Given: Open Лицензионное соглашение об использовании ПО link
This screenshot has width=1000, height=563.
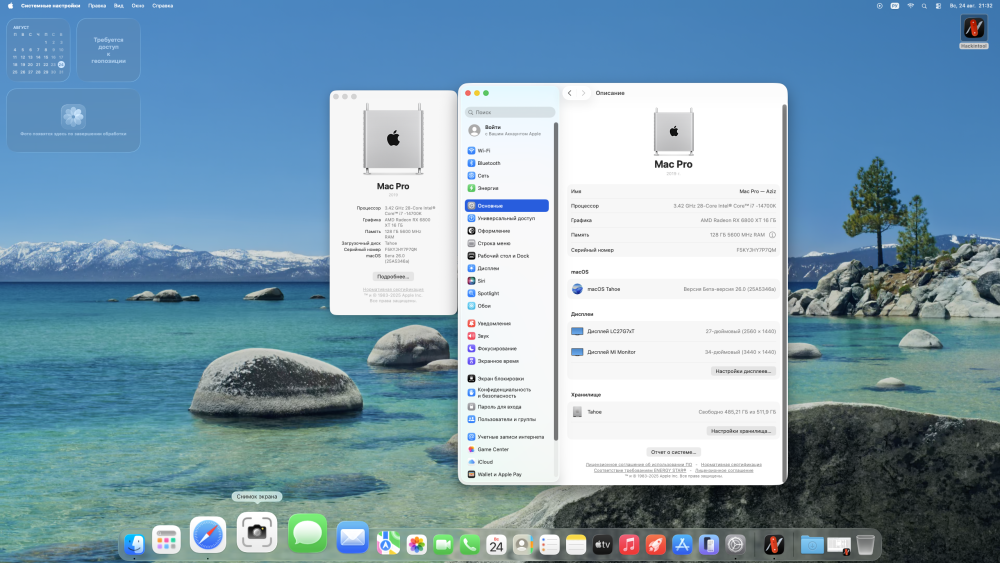Looking at the screenshot, I should pyautogui.click(x=638, y=465).
